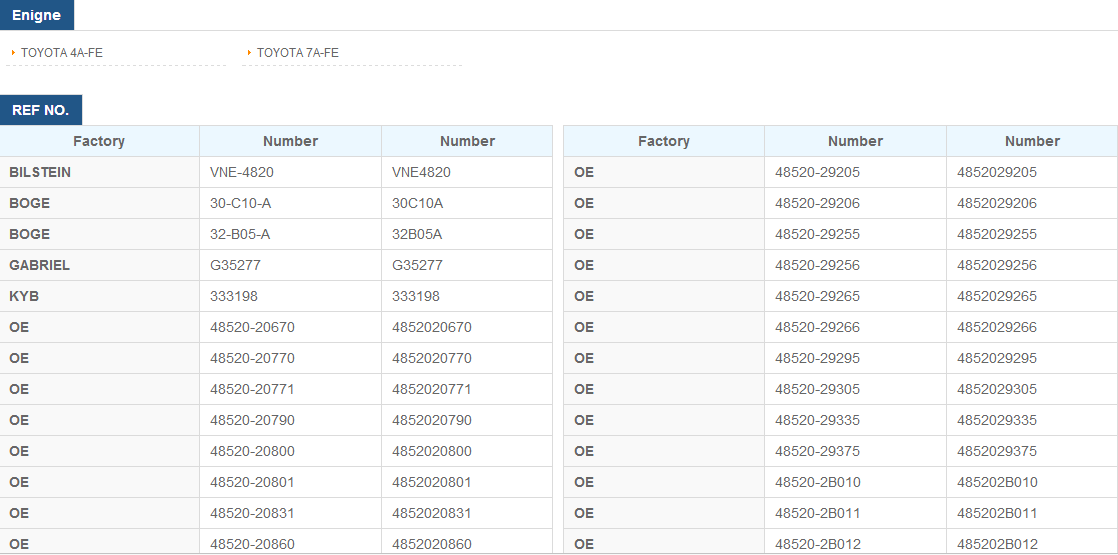Click number 4852029255
Viewport: 1118px width, 555px height.
pos(998,234)
